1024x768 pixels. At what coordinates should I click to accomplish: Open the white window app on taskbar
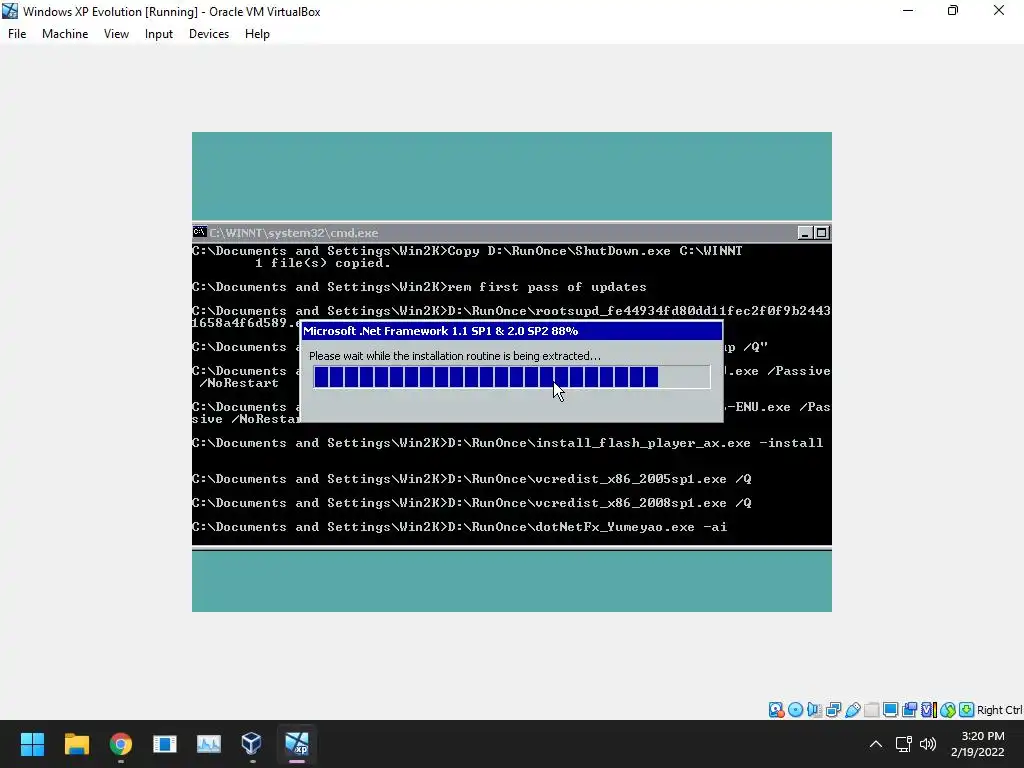(165, 744)
